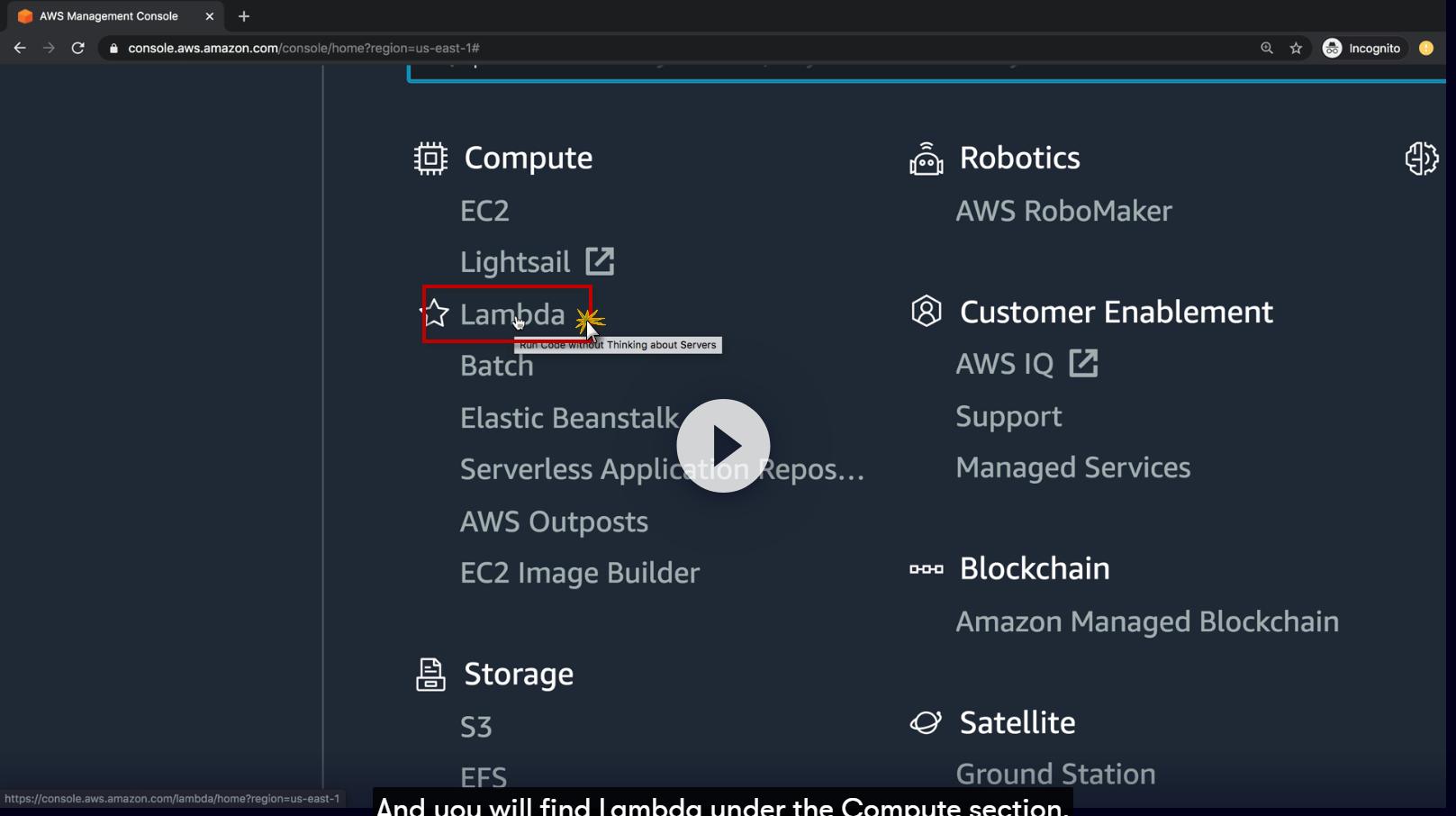Reload the AWS console page

[78, 49]
